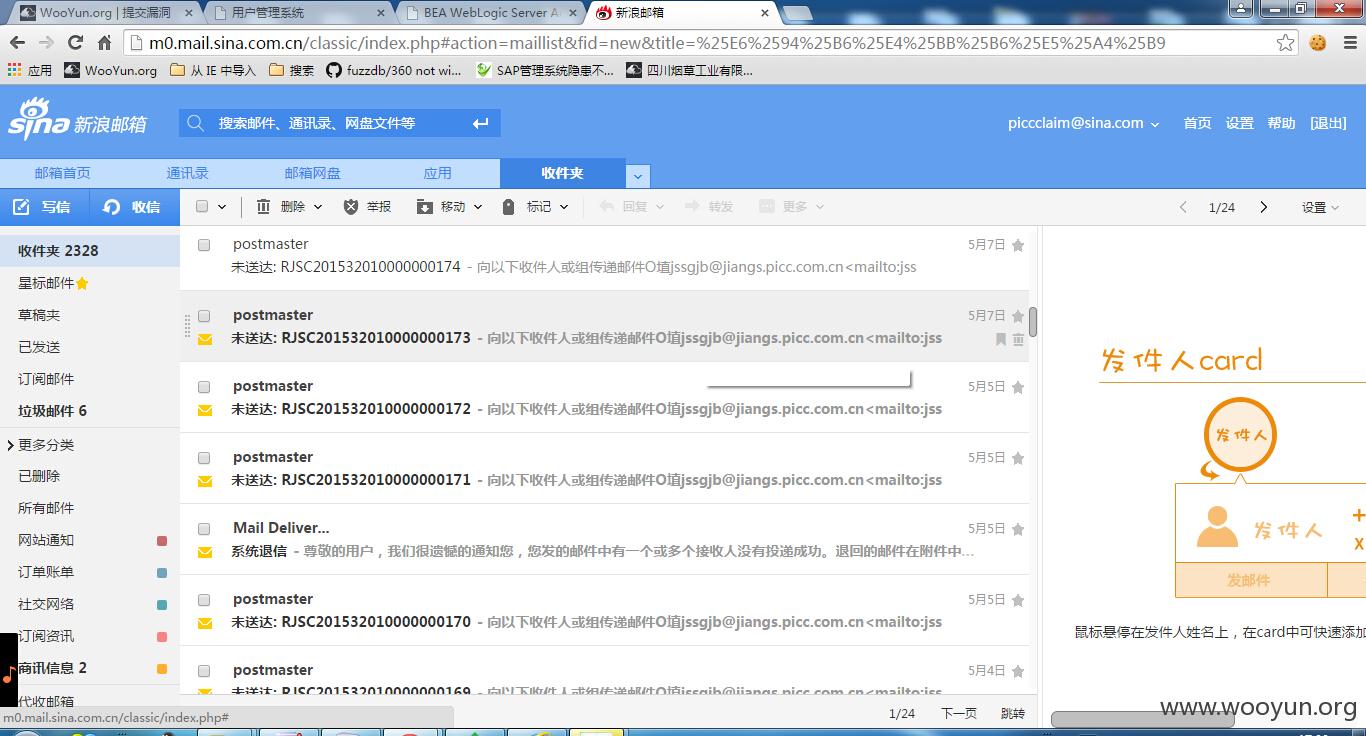Click the browser back arrow
The height and width of the screenshot is (736, 1366).
point(17,43)
